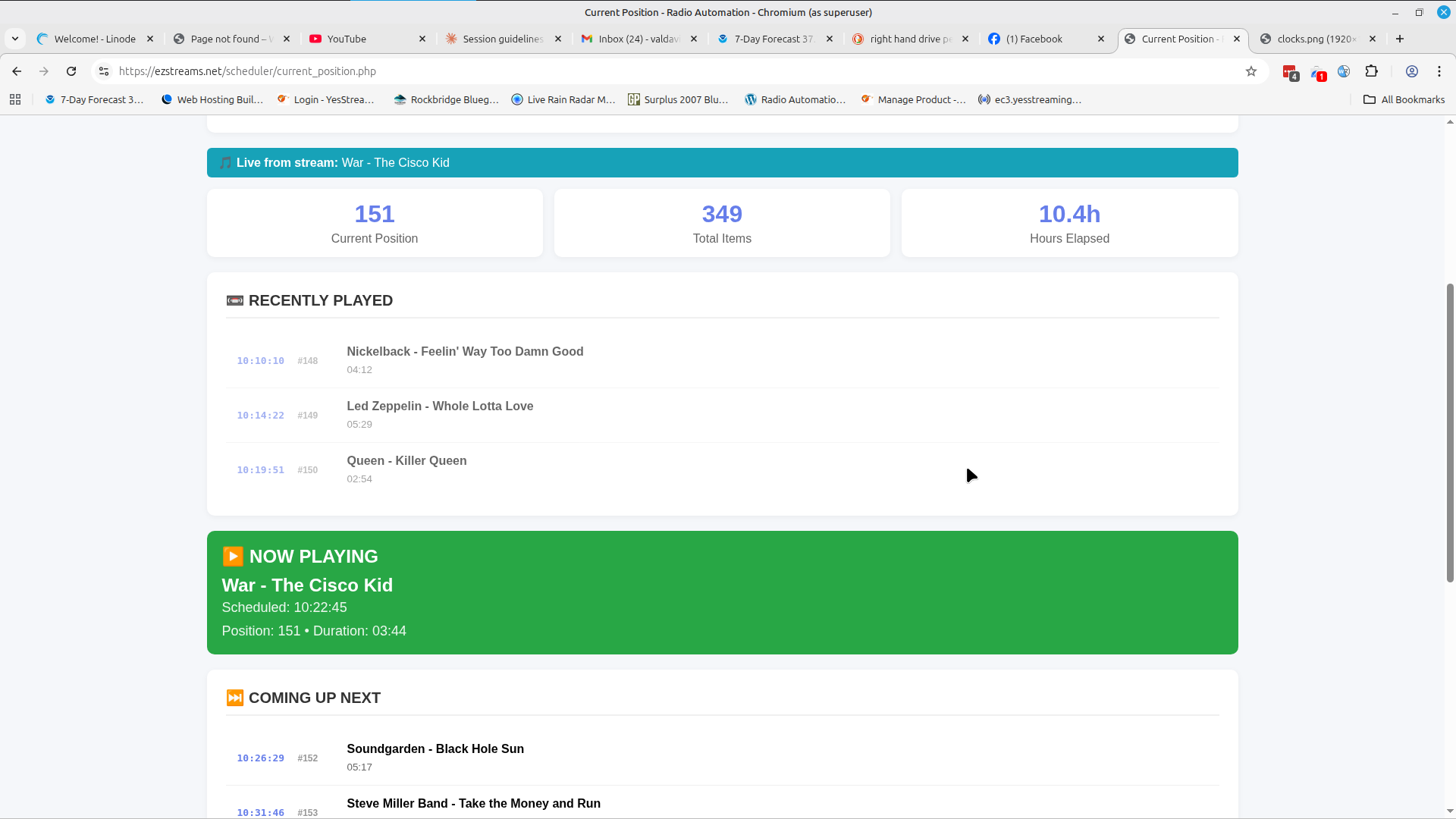The width and height of the screenshot is (1456, 819).
Task: View site information icon in address bar
Action: pyautogui.click(x=104, y=71)
